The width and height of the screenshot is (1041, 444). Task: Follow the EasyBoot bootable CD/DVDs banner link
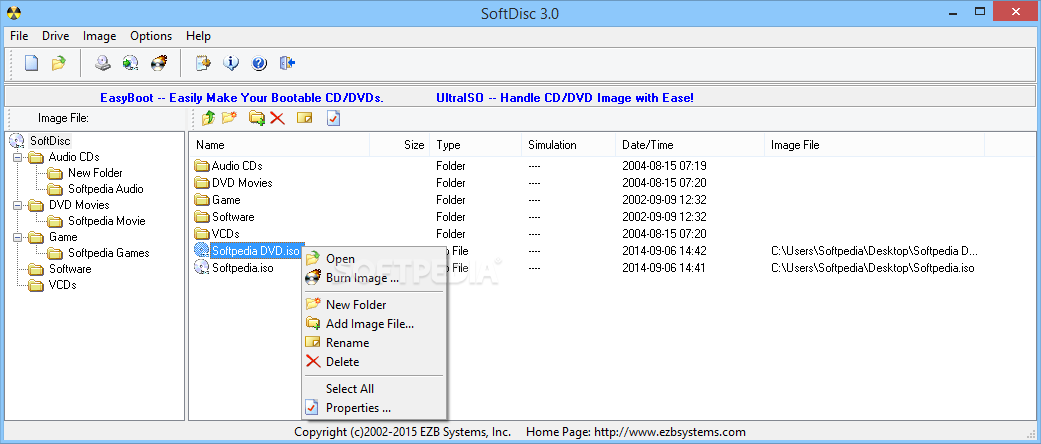click(x=242, y=98)
